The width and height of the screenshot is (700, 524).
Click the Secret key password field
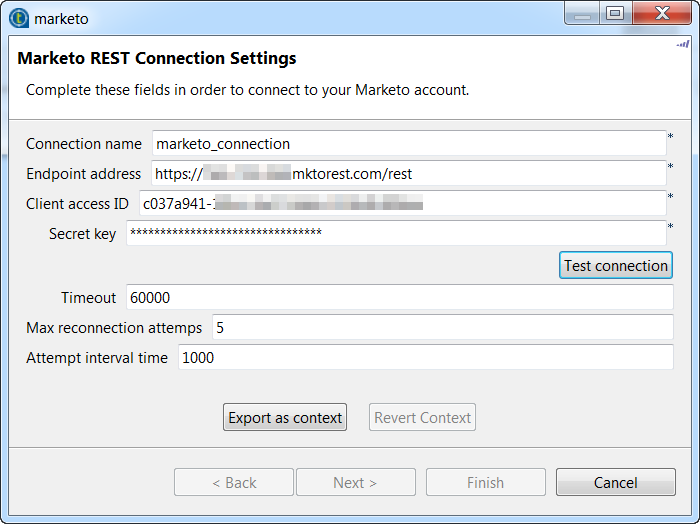click(395, 234)
